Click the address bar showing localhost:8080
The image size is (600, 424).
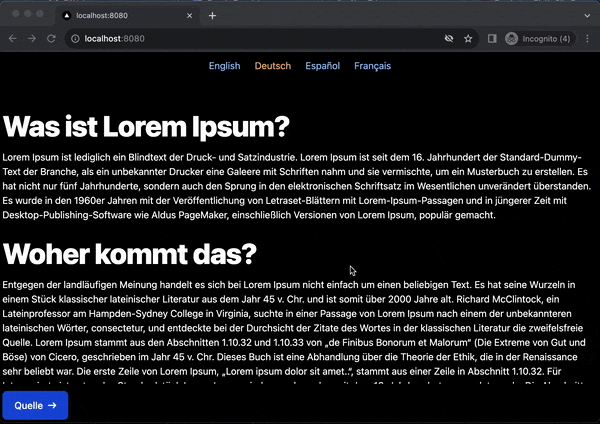coord(250,39)
